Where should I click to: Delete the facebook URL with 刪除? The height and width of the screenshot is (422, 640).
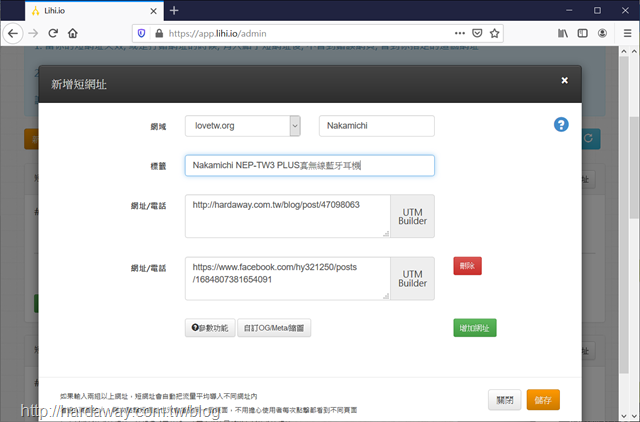(x=467, y=266)
